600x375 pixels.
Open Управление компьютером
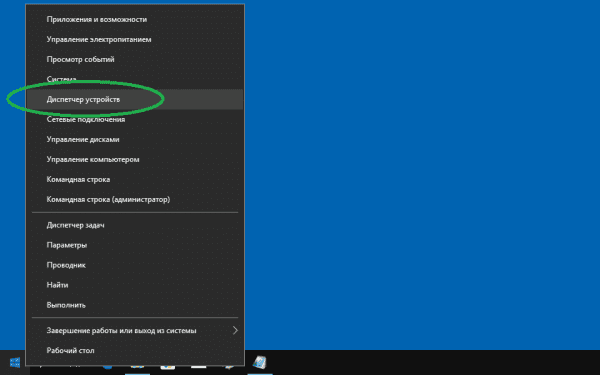(x=135, y=159)
